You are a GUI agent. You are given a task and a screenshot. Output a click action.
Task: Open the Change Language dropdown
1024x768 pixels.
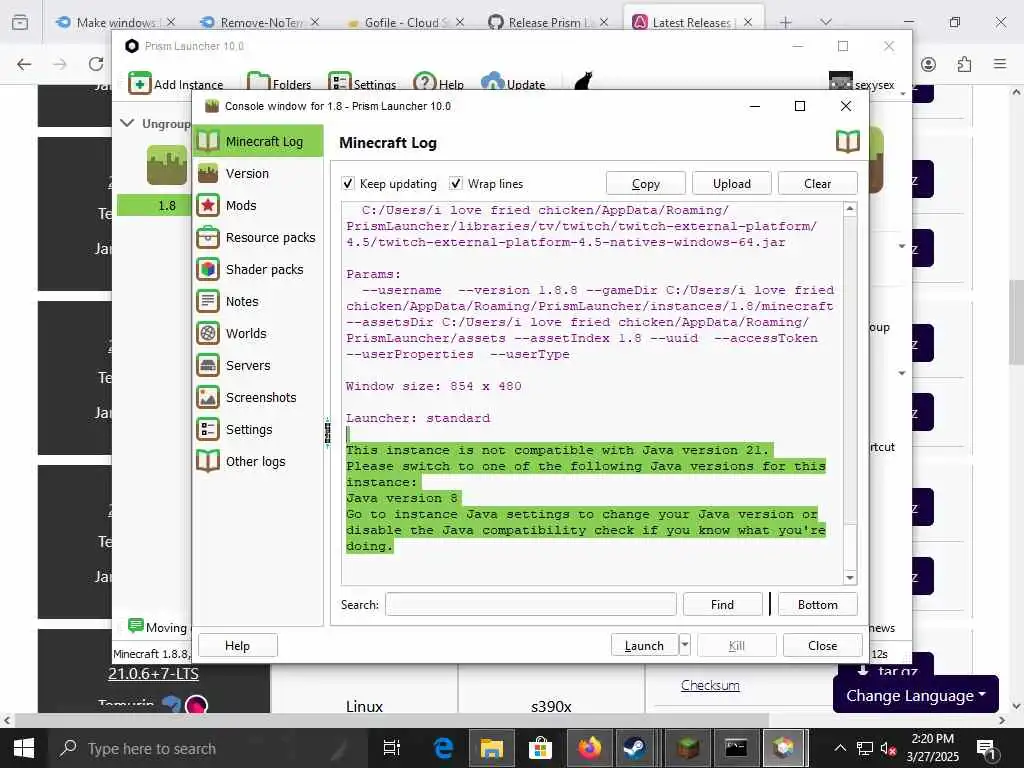(x=916, y=695)
